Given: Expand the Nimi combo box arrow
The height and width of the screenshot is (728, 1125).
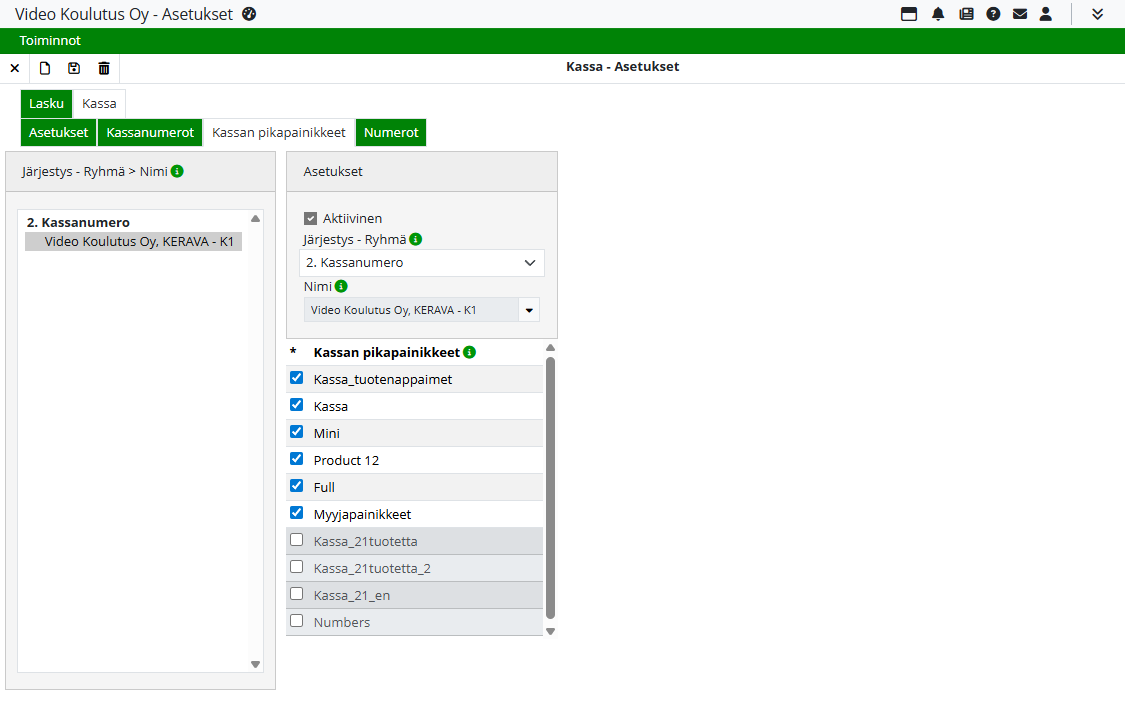Looking at the screenshot, I should click(x=529, y=310).
